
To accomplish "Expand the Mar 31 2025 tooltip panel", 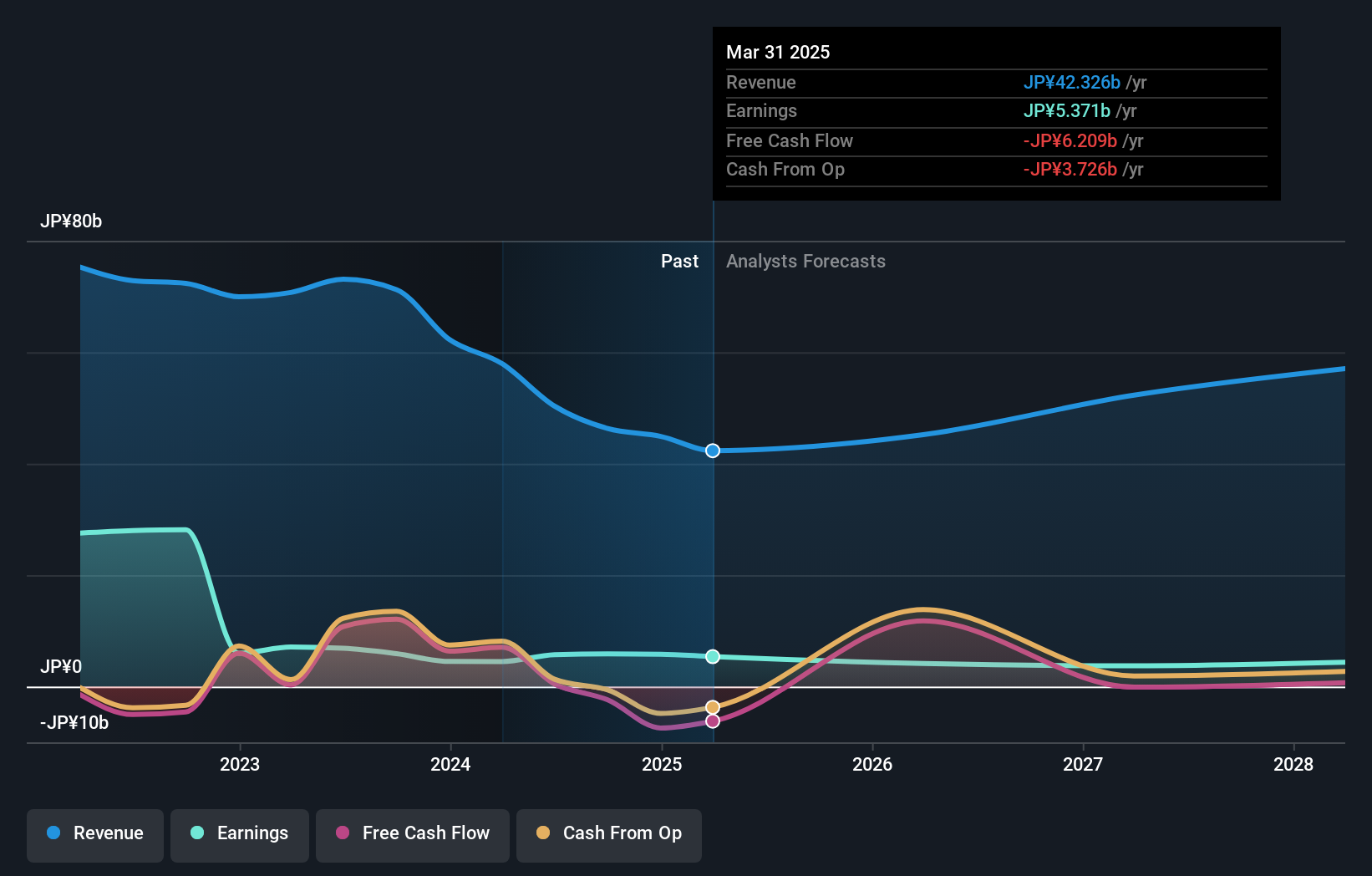I will (x=778, y=52).
